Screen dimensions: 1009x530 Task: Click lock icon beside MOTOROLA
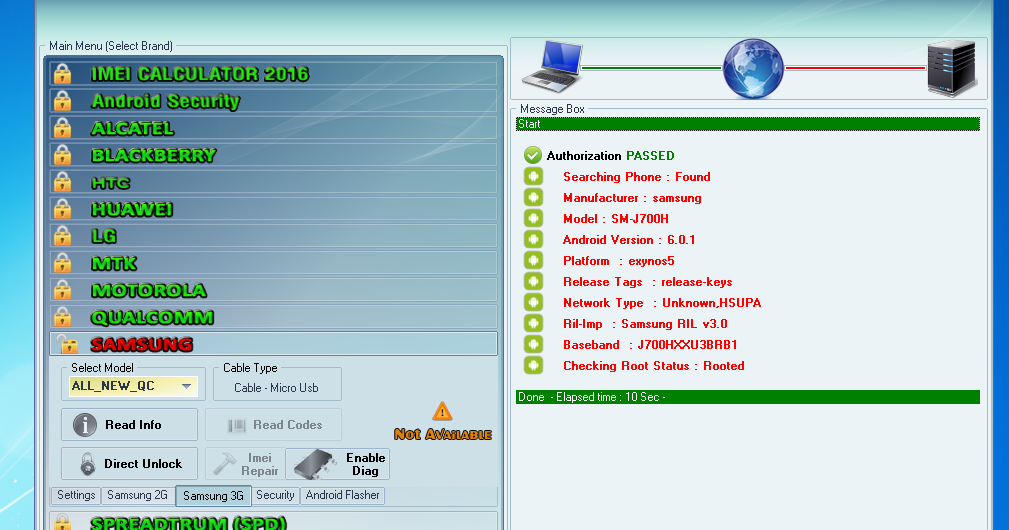tap(62, 290)
